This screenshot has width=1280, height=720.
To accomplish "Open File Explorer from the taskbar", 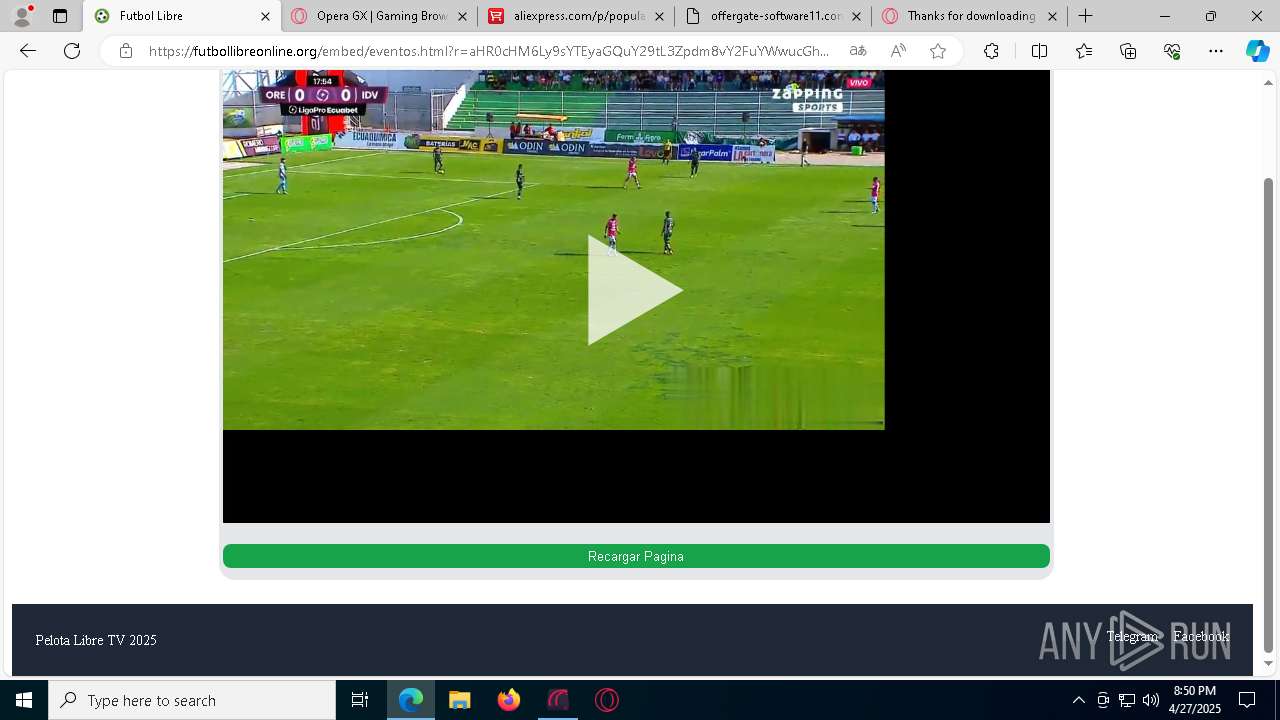I will (x=460, y=700).
